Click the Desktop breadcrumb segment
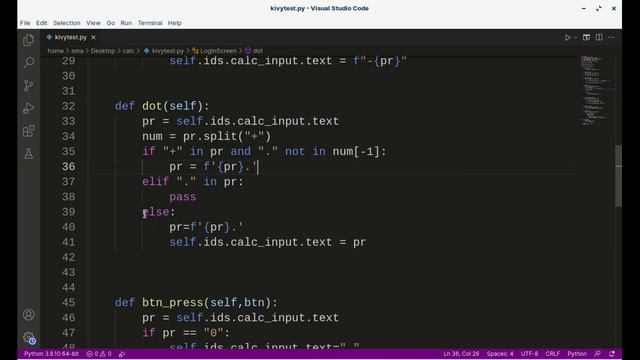Viewport: 640px width, 360px height. [102, 51]
